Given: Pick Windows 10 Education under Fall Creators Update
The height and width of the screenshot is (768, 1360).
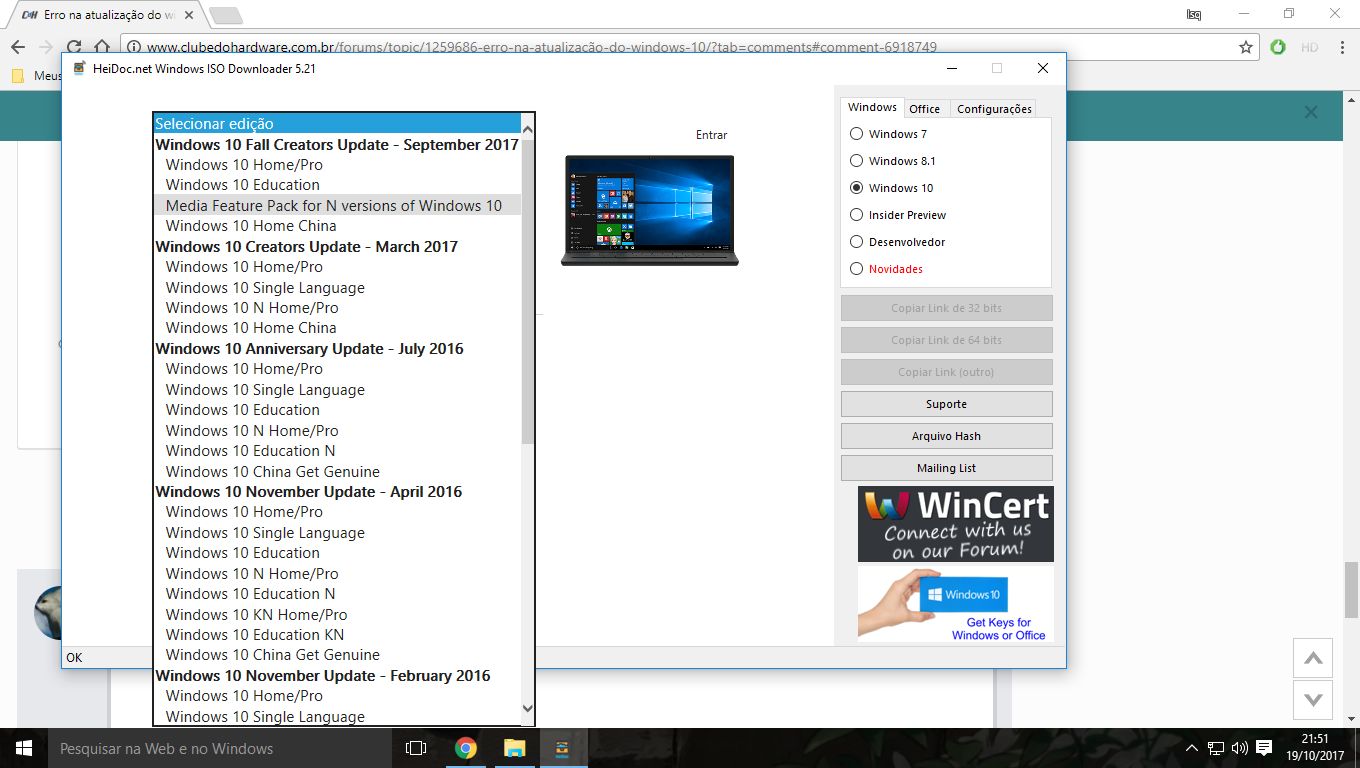Looking at the screenshot, I should coord(337,185).
